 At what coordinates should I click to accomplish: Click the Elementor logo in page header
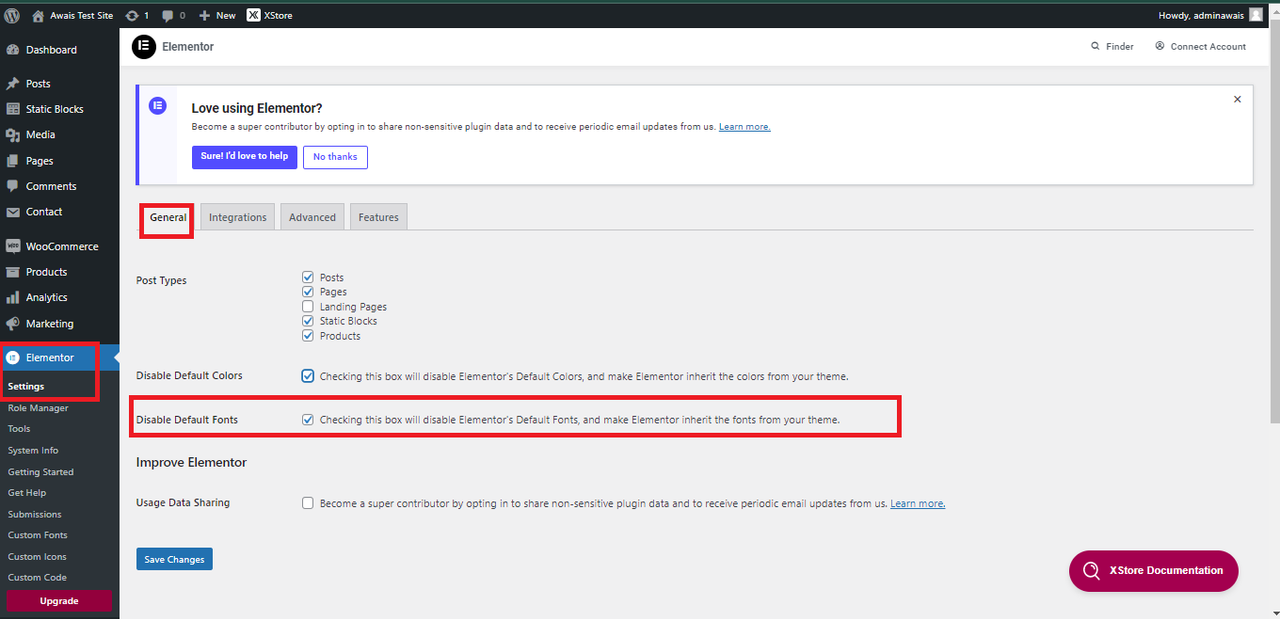144,47
